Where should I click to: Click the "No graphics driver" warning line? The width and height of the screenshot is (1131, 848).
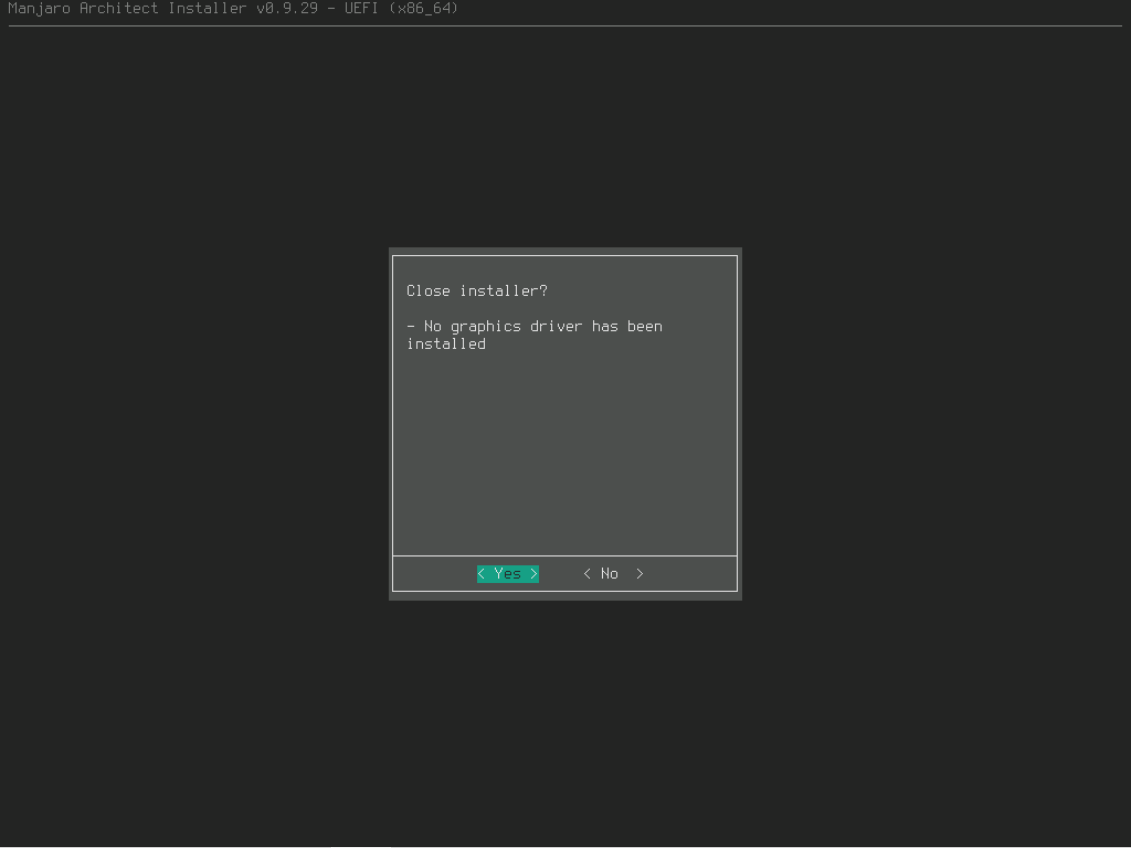[542, 326]
